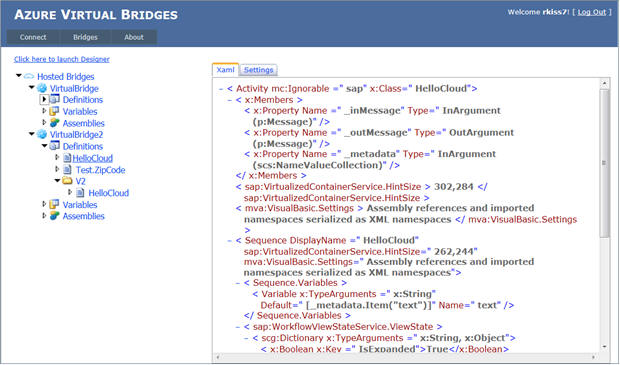Viewport: 620px width, 365px height.
Task: Click the Log Out link
Action: pos(592,12)
